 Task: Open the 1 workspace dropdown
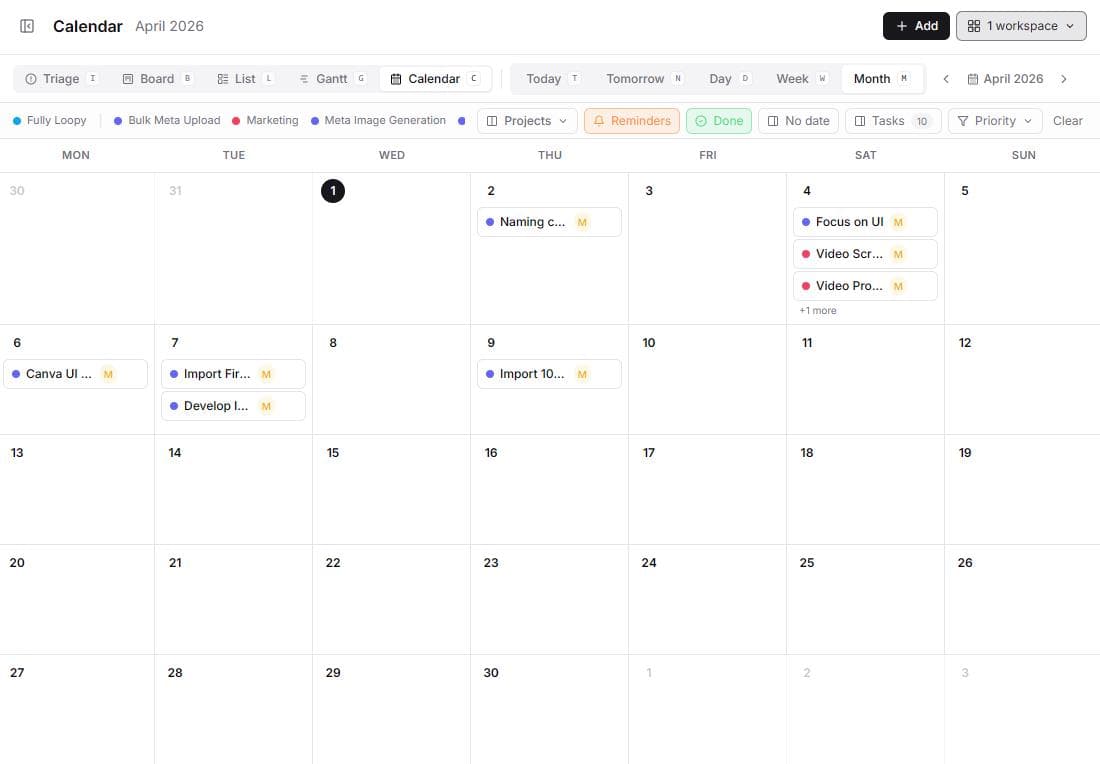[1020, 25]
